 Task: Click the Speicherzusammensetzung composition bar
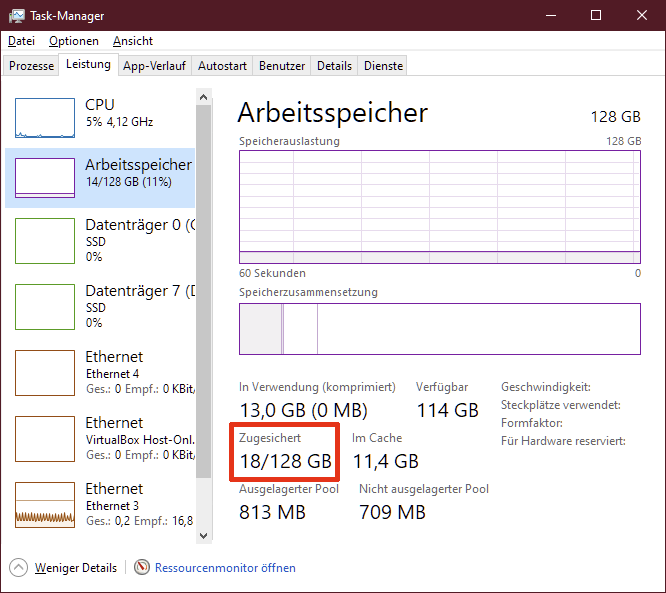[x=440, y=329]
